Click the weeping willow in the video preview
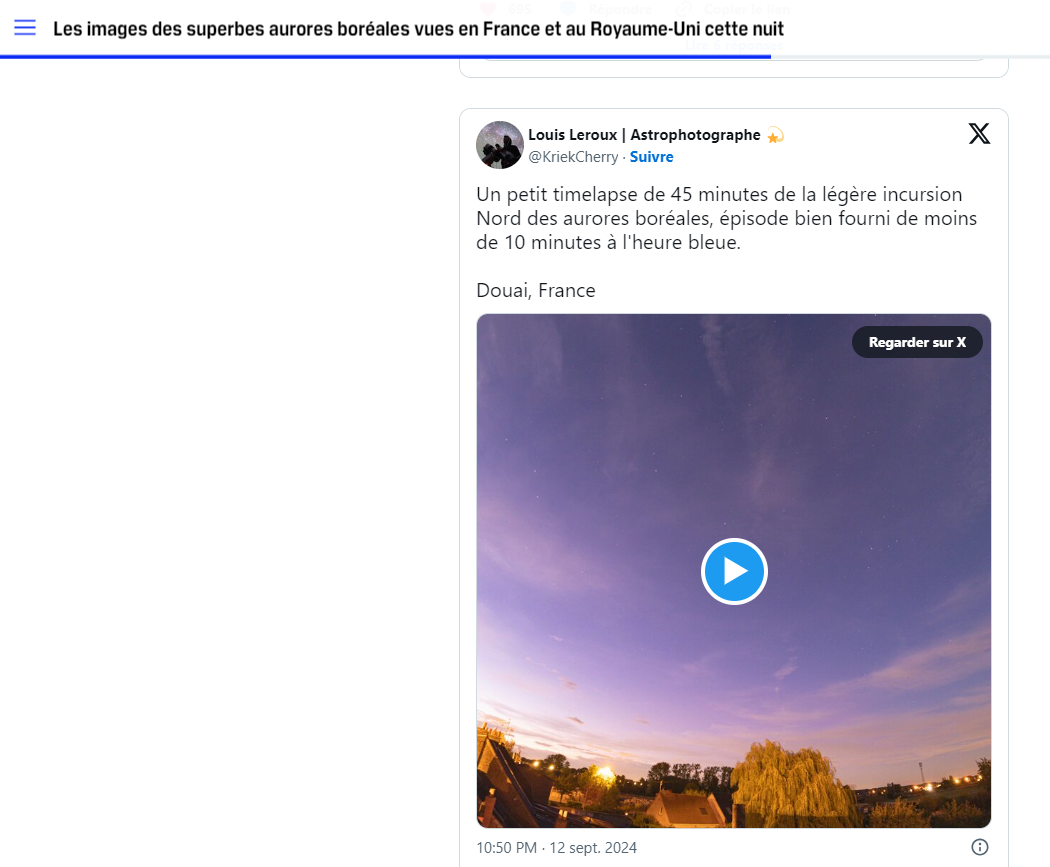The height and width of the screenshot is (867, 1050). (790, 785)
